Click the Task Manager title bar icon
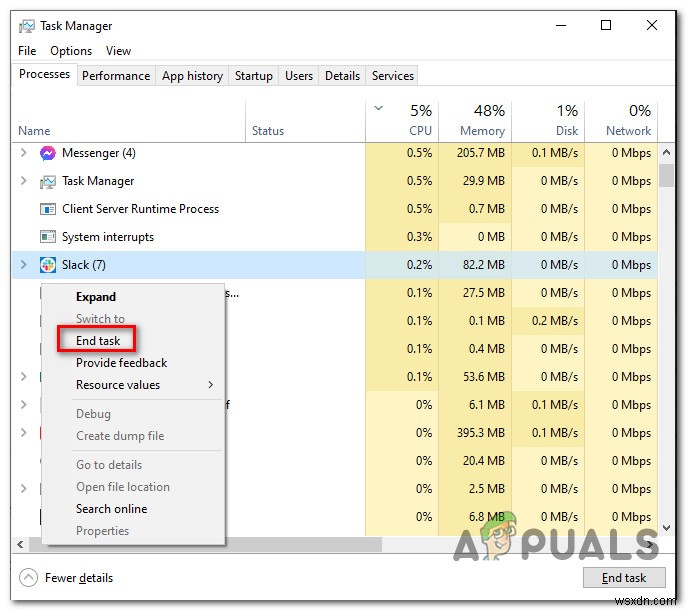 point(27,26)
